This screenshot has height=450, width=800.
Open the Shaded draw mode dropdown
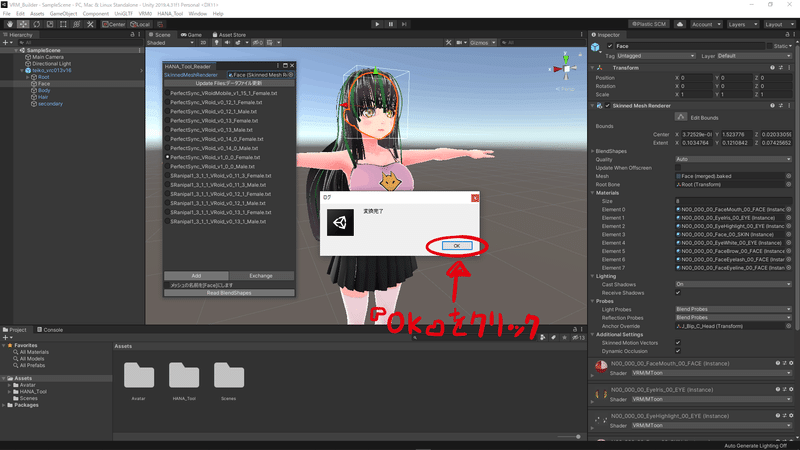(170, 42)
